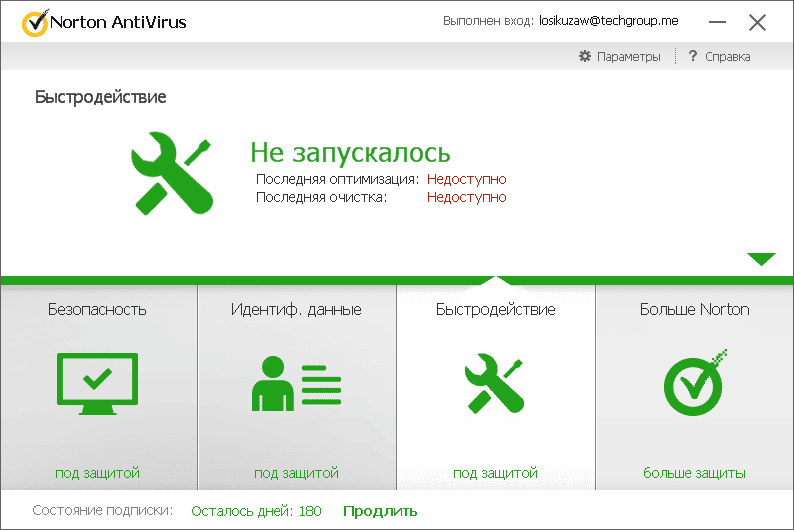Viewport: 794px width, 530px height.
Task: Open the Справка help link
Action: (x=728, y=57)
